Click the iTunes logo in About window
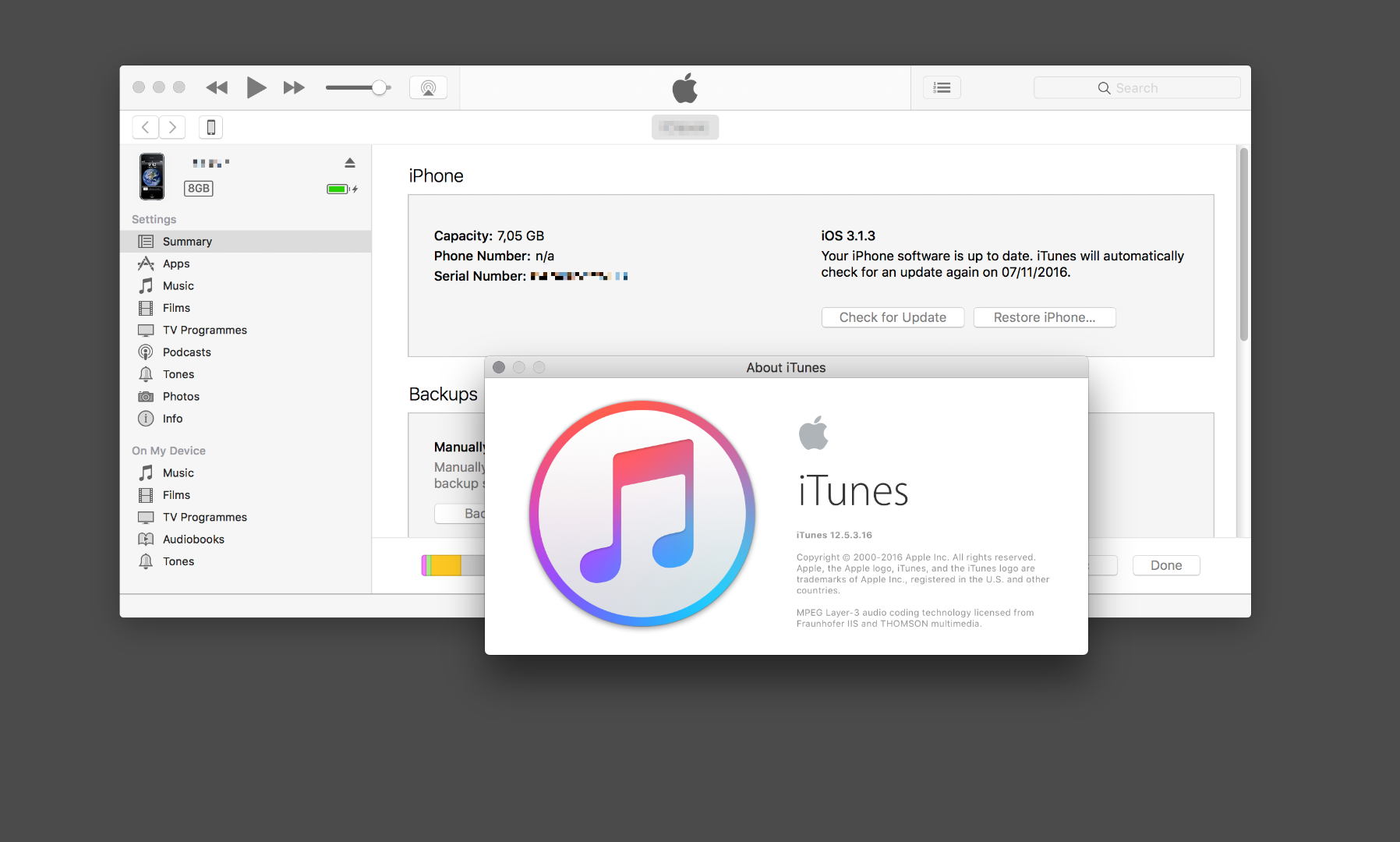The image size is (1400, 842). pos(642,514)
